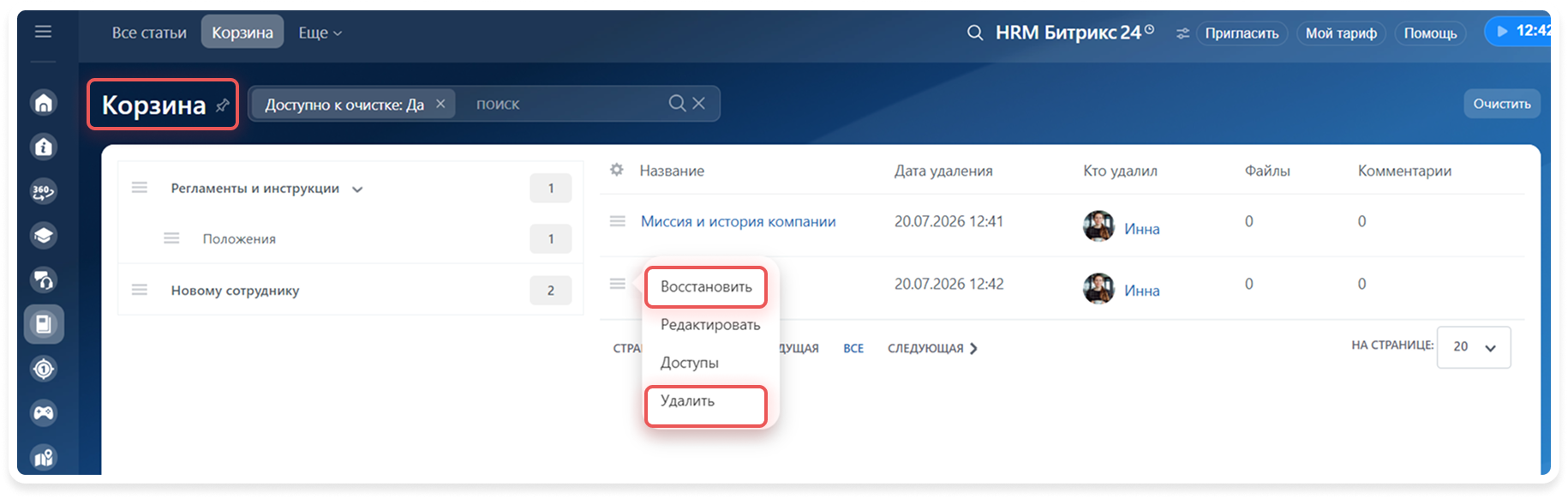Click Инна's avatar in first row

pos(1098,225)
